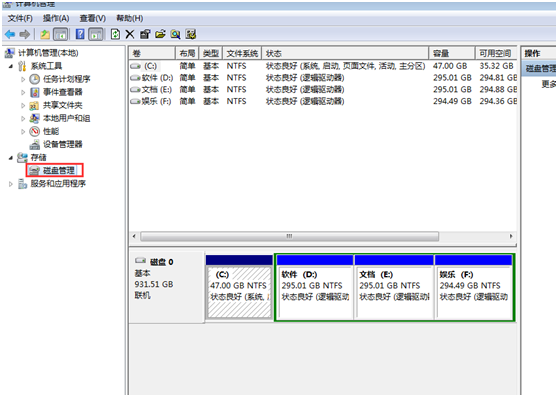Select 计算机管理(本地) root node

pyautogui.click(x=48, y=53)
